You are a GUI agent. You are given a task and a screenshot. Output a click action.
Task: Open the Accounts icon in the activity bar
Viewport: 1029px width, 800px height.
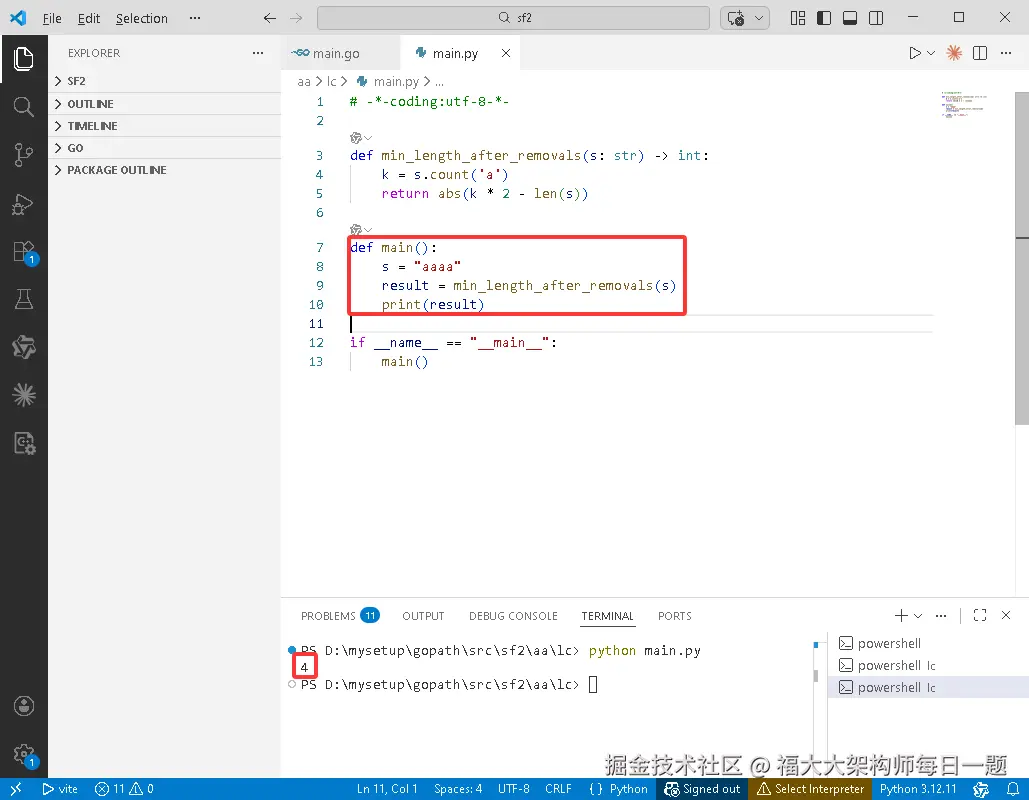24,705
